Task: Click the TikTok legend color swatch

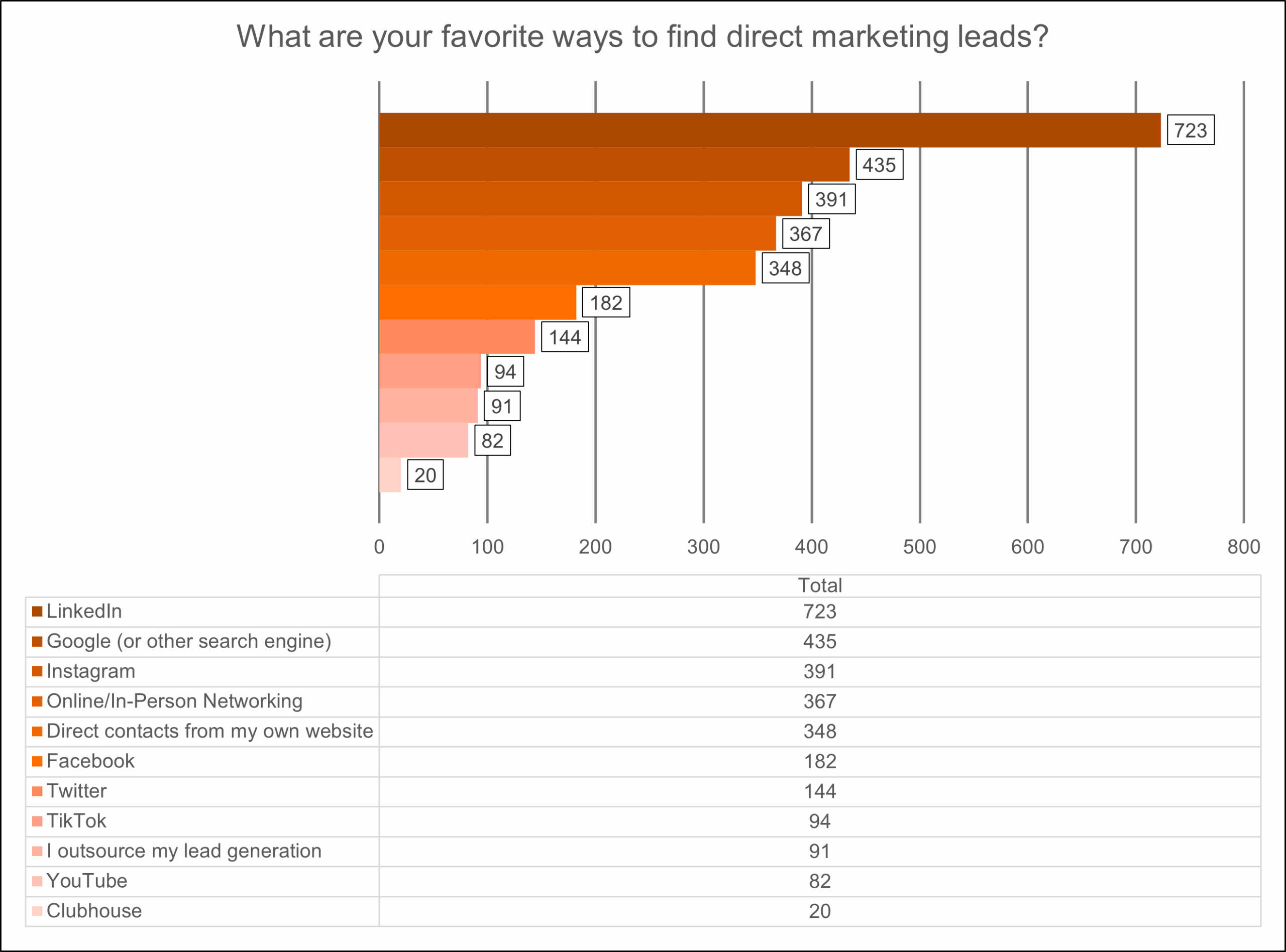Action: pos(38,821)
